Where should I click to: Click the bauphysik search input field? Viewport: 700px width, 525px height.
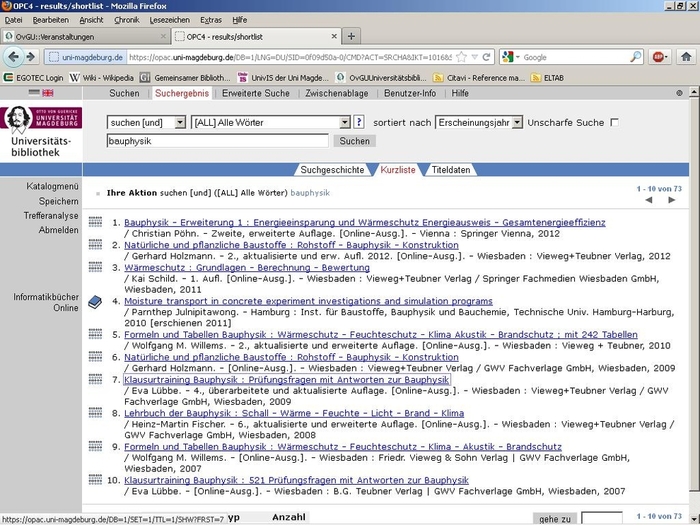tap(217, 141)
